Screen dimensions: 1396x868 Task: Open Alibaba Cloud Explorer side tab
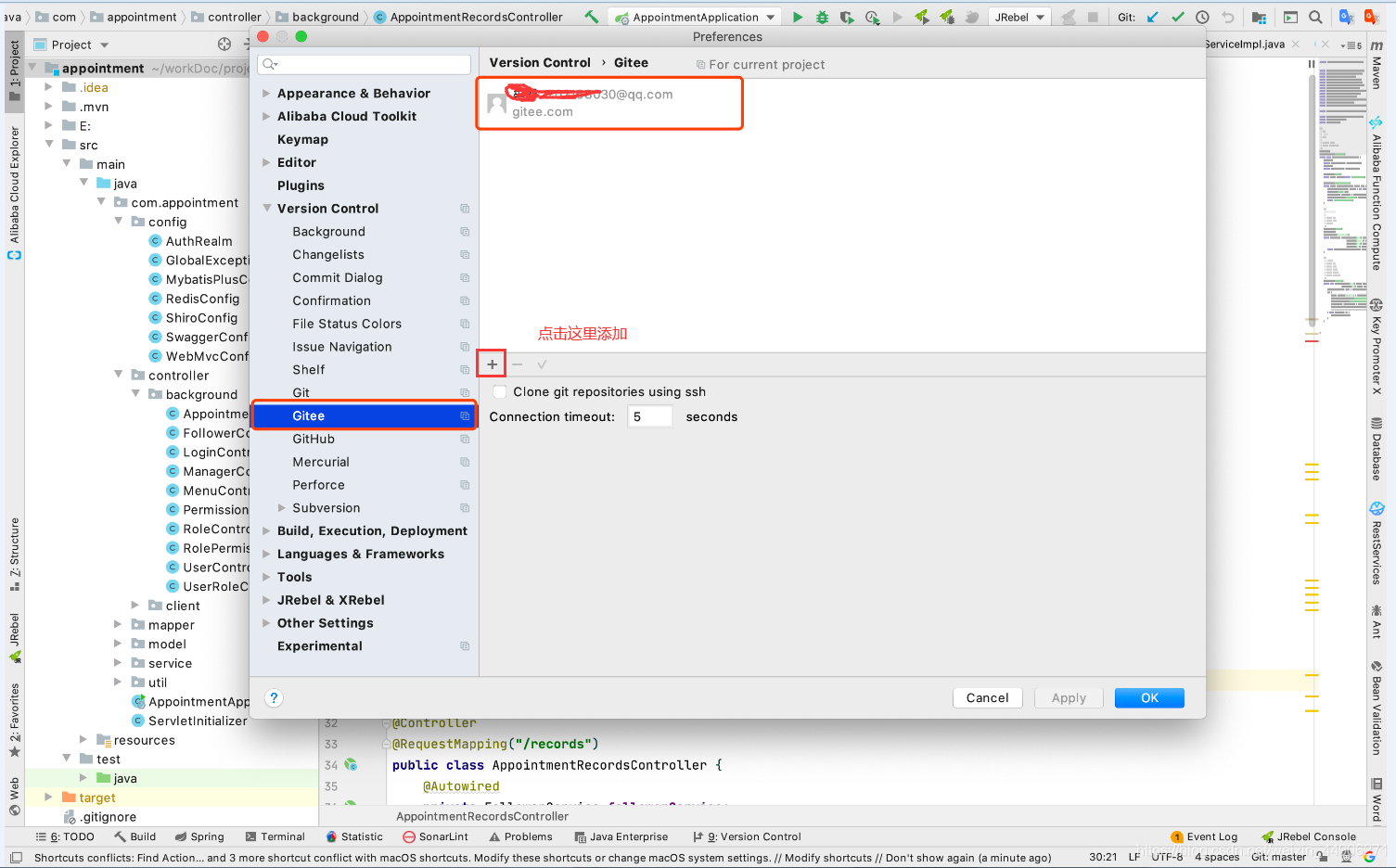[x=14, y=193]
